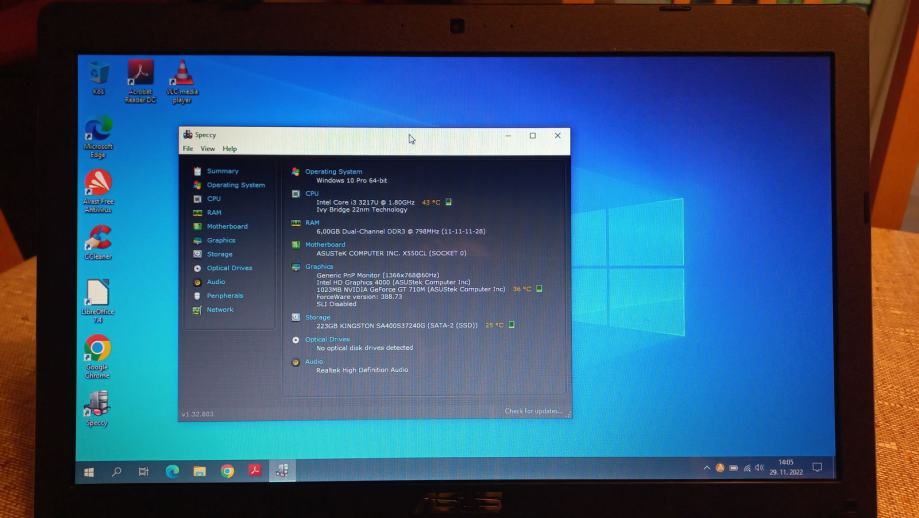Click the CPU temperature indicator icon

pyautogui.click(x=448, y=202)
